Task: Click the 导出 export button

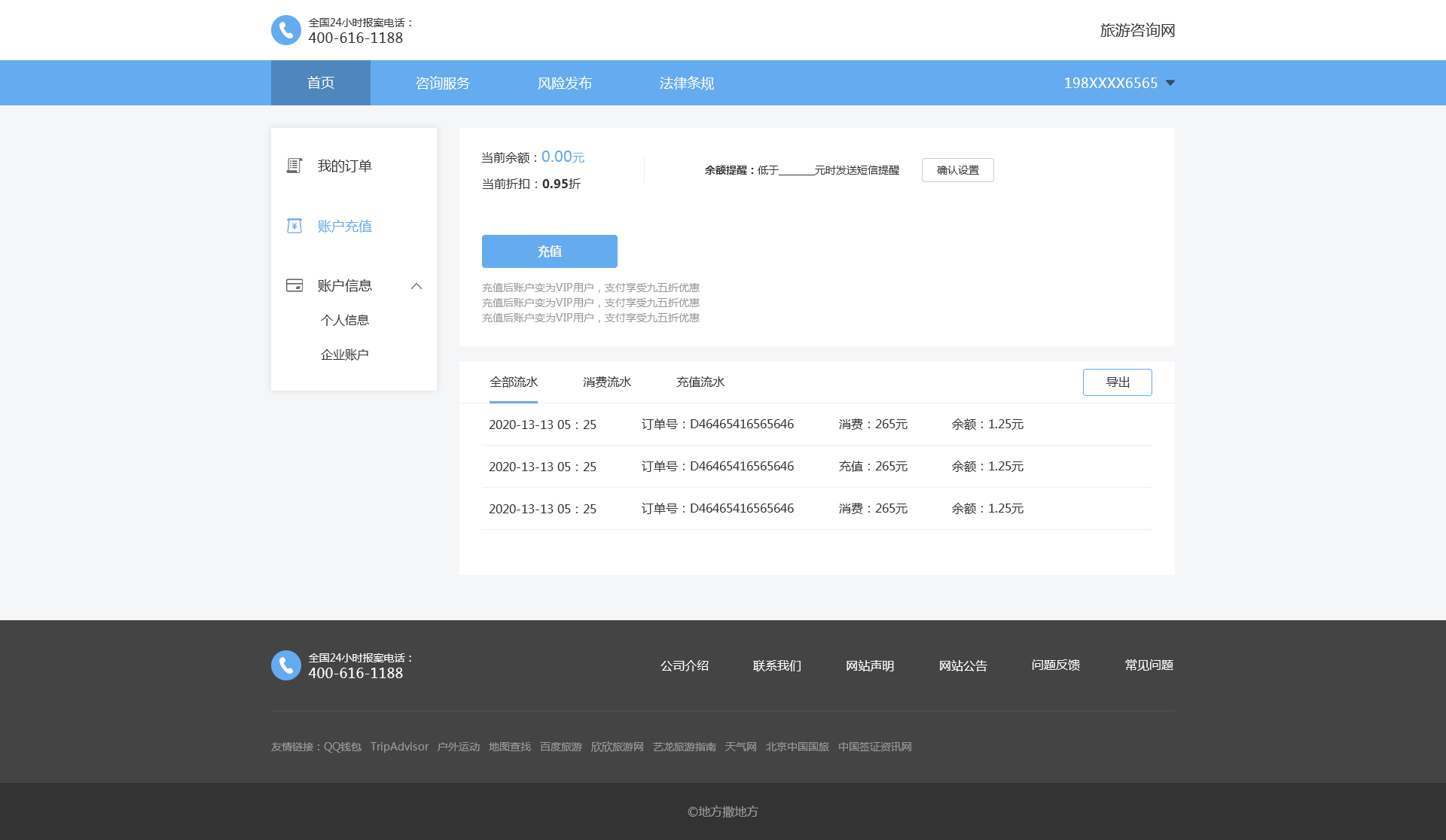Action: [1117, 382]
